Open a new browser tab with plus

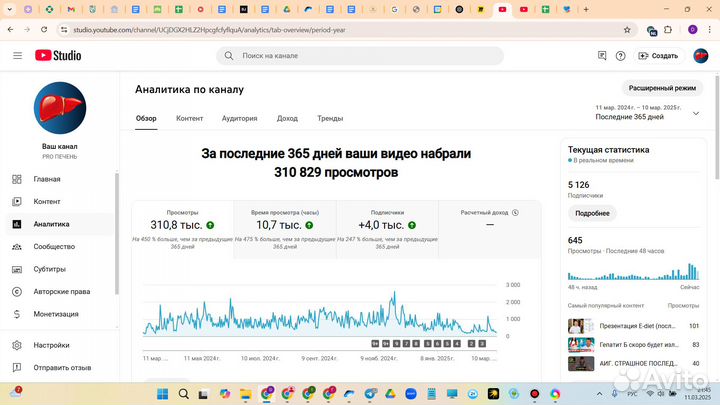coord(586,9)
